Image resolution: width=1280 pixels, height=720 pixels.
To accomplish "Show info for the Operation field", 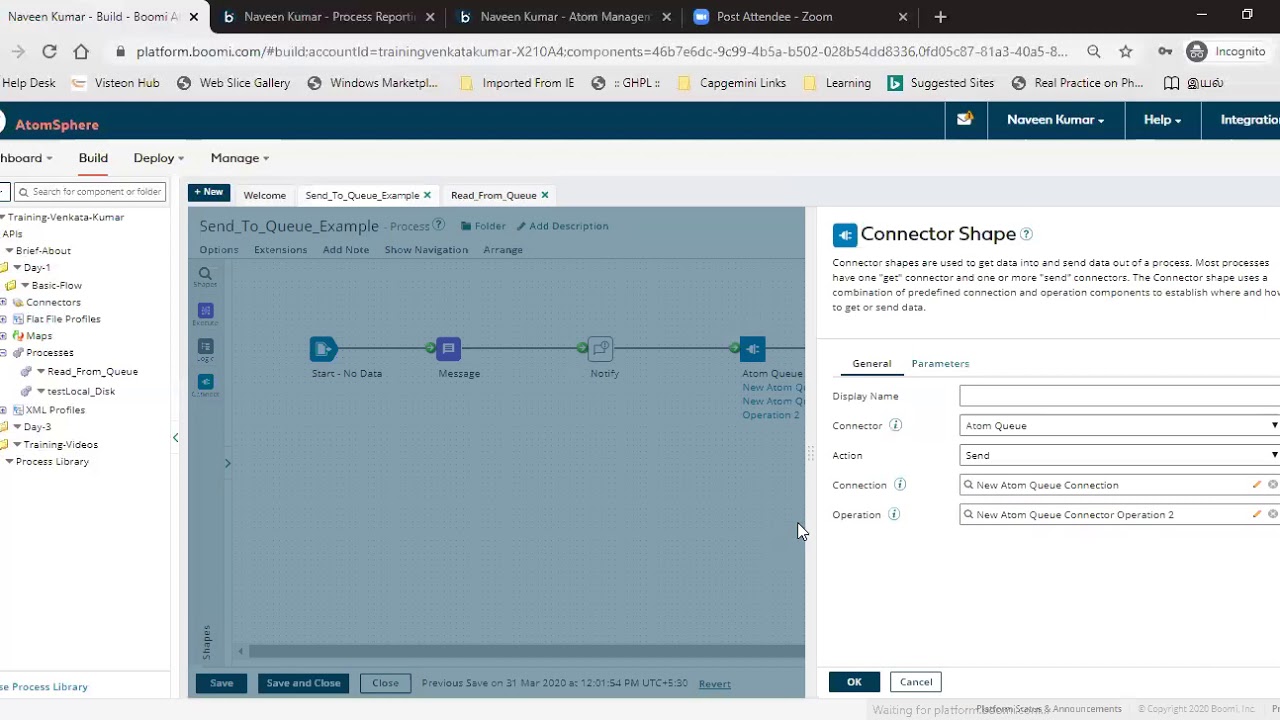I will point(894,515).
